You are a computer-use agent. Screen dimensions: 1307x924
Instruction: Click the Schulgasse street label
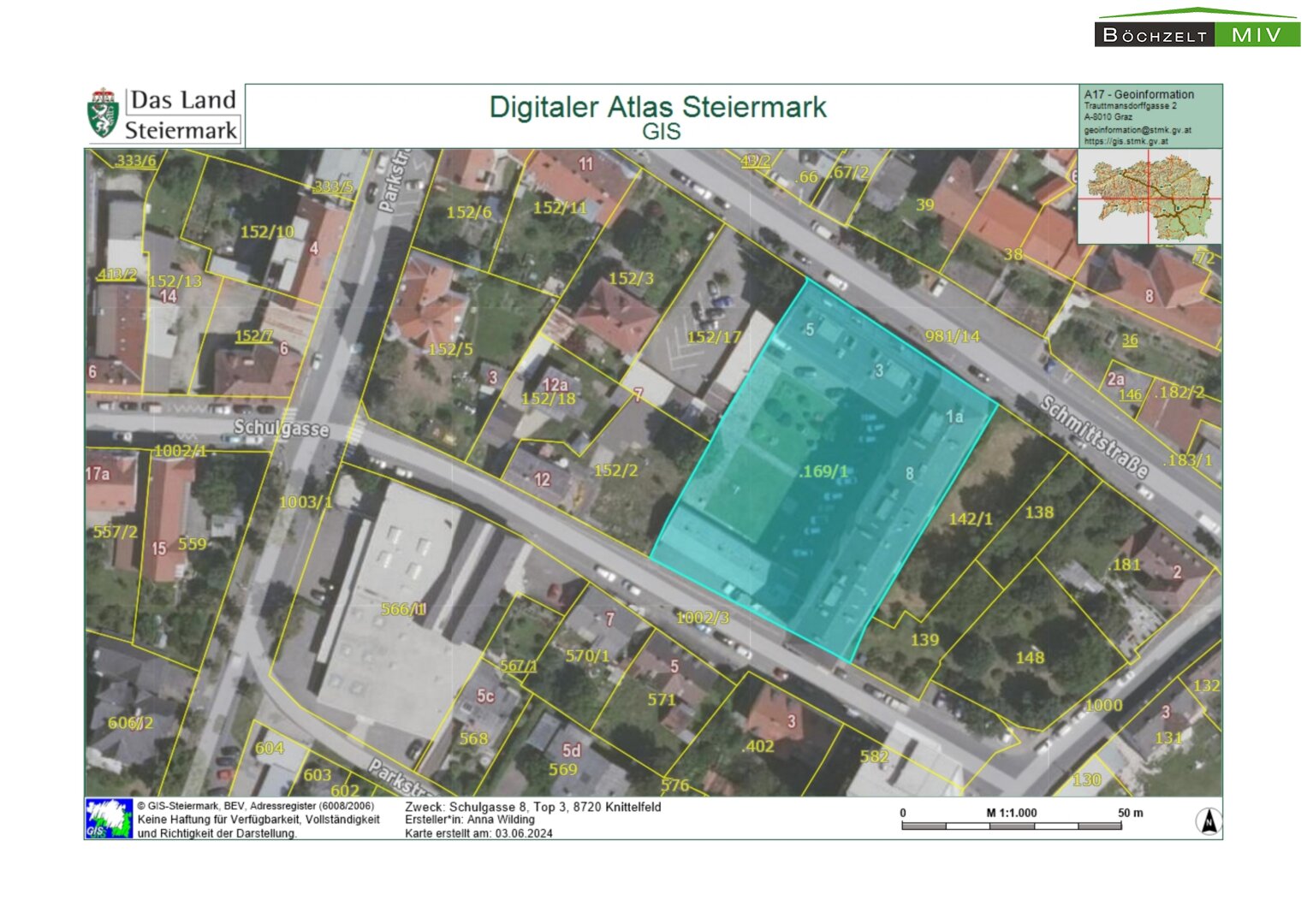coord(281,428)
